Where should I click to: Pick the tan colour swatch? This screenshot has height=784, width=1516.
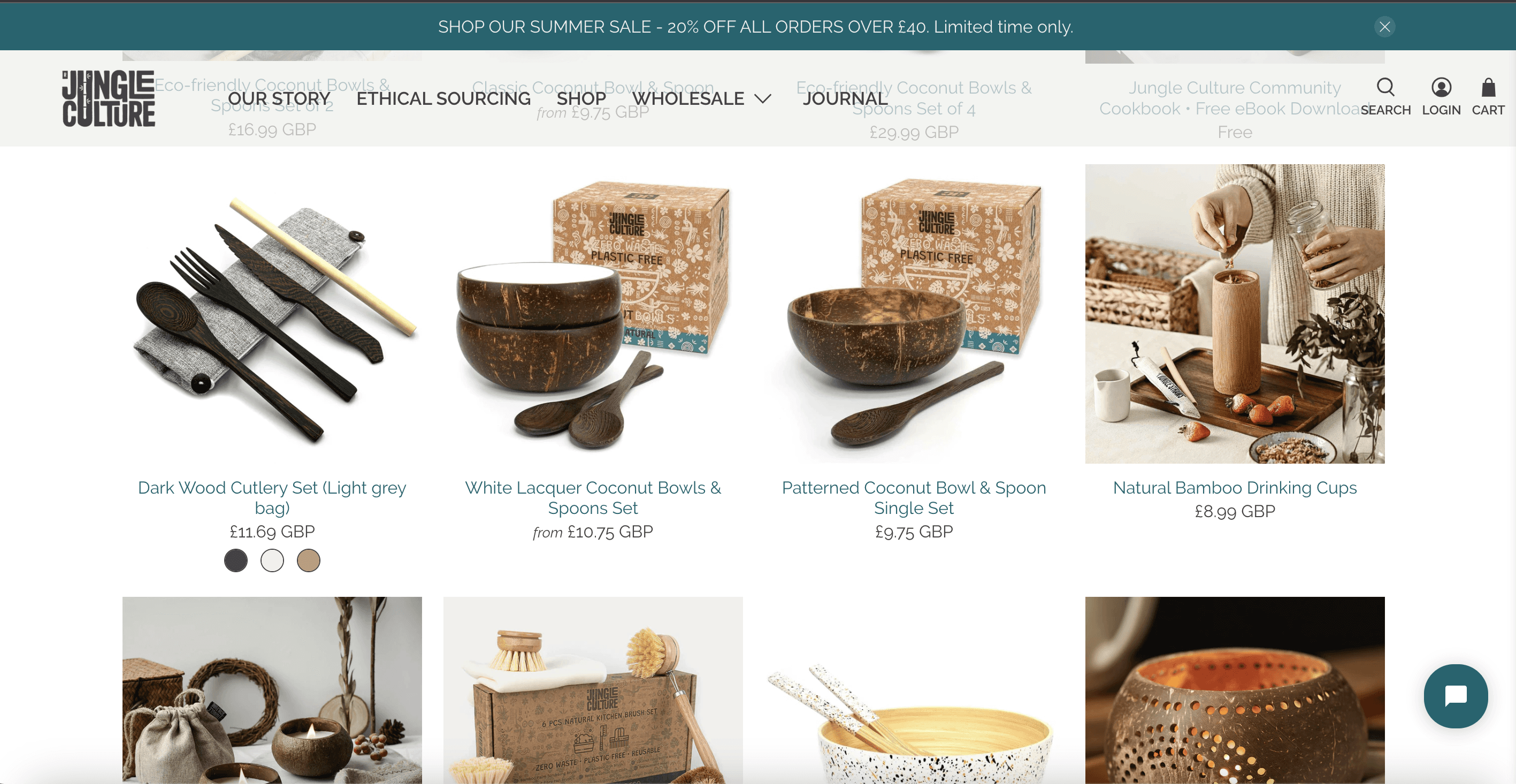(x=308, y=560)
